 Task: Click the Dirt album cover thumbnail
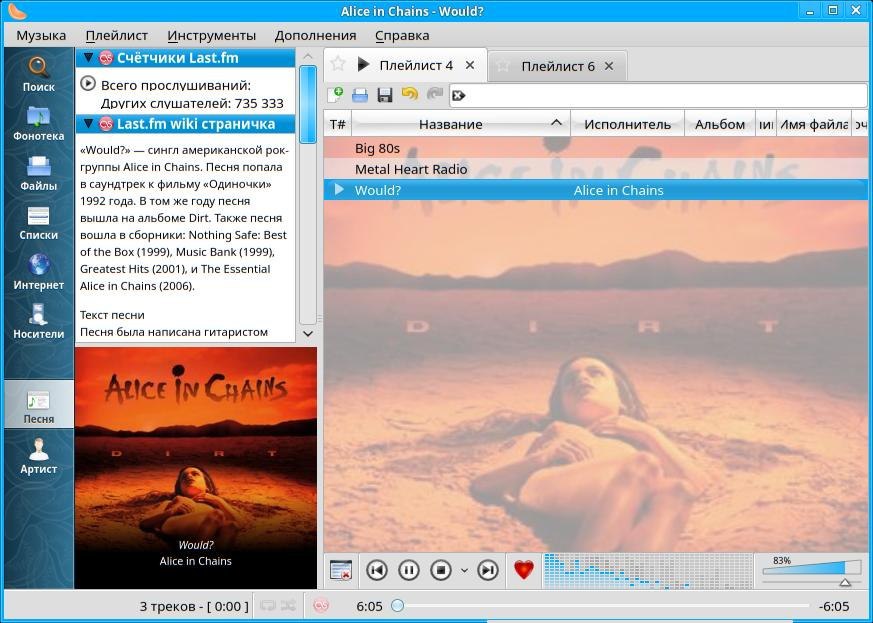click(195, 468)
